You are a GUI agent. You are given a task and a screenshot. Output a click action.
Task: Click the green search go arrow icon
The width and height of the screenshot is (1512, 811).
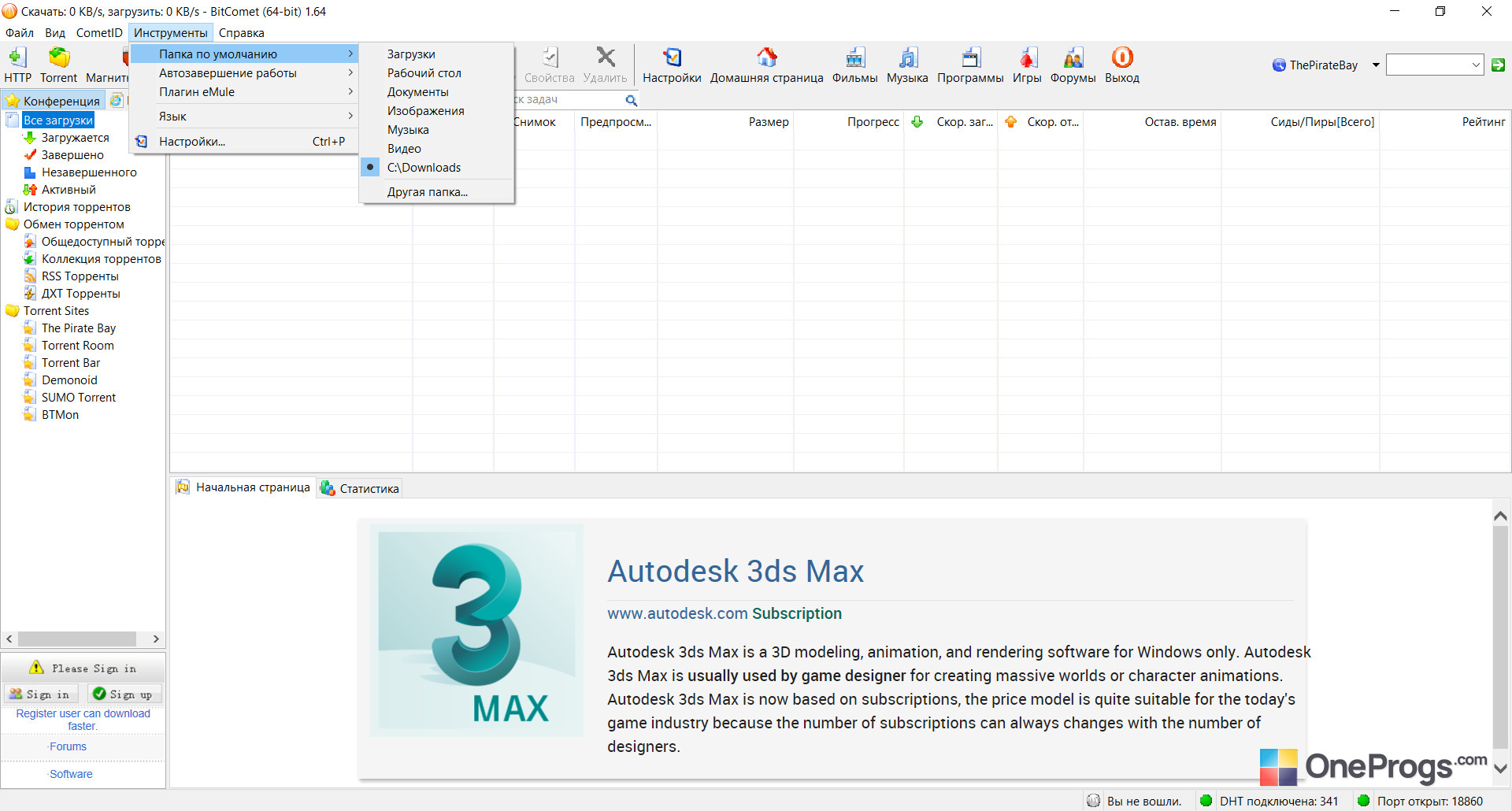pos(1499,65)
